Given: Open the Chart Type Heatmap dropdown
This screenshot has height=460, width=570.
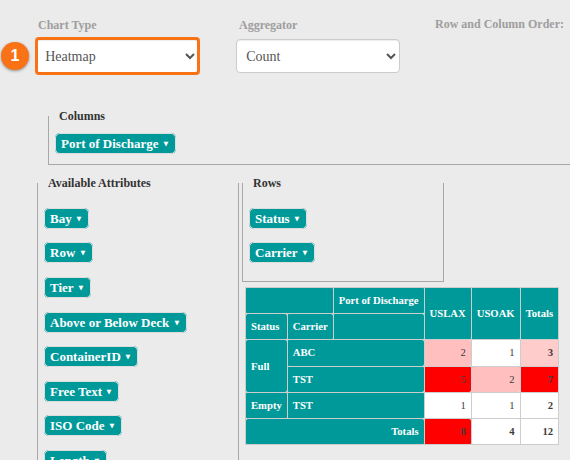Looking at the screenshot, I should tap(117, 56).
